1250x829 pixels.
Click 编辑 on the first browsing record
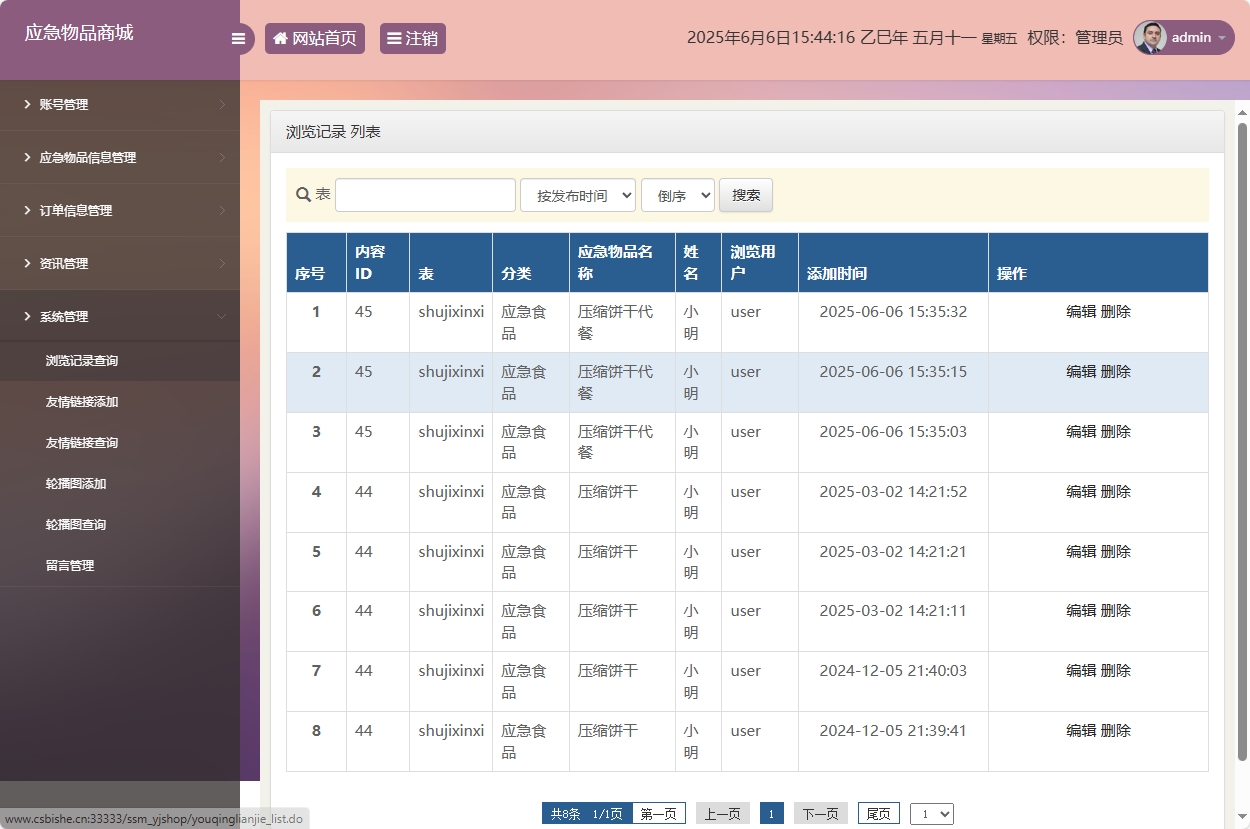click(x=1082, y=311)
